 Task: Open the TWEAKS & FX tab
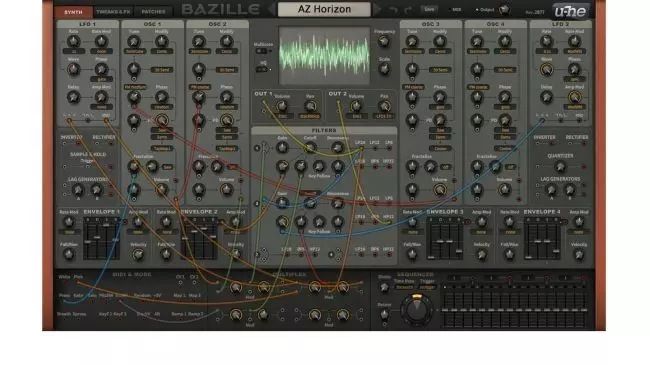tap(113, 12)
